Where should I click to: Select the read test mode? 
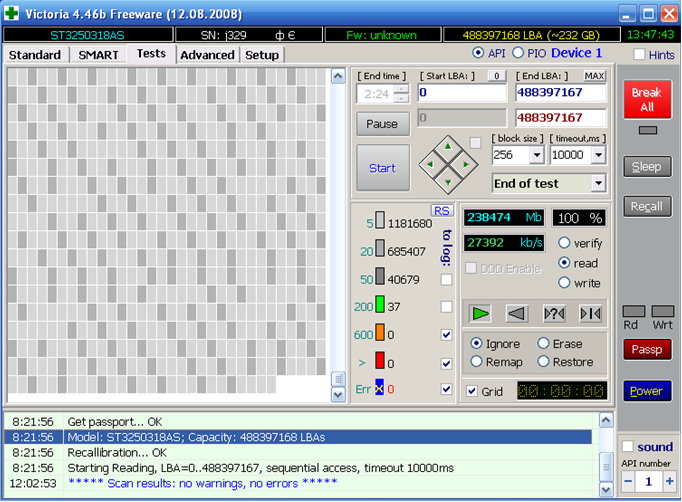(564, 263)
